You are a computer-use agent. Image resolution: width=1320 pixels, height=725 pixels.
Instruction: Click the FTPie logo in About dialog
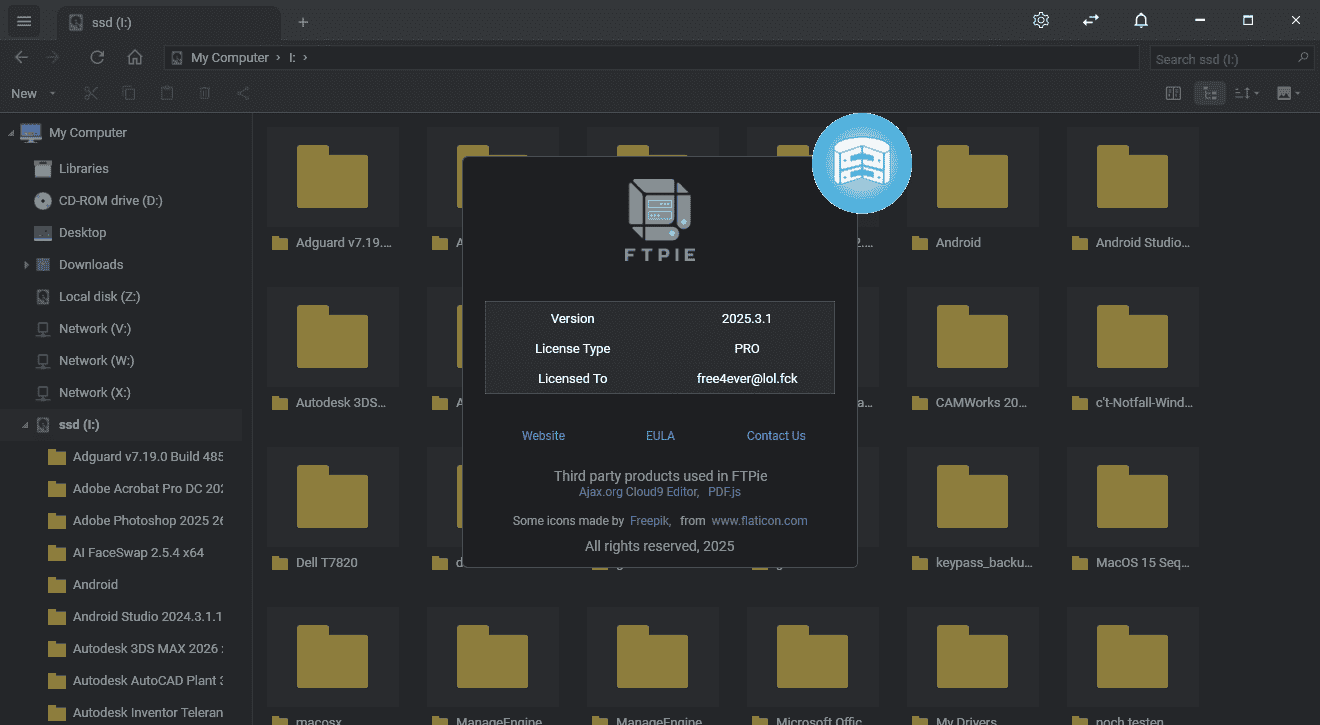coord(660,220)
